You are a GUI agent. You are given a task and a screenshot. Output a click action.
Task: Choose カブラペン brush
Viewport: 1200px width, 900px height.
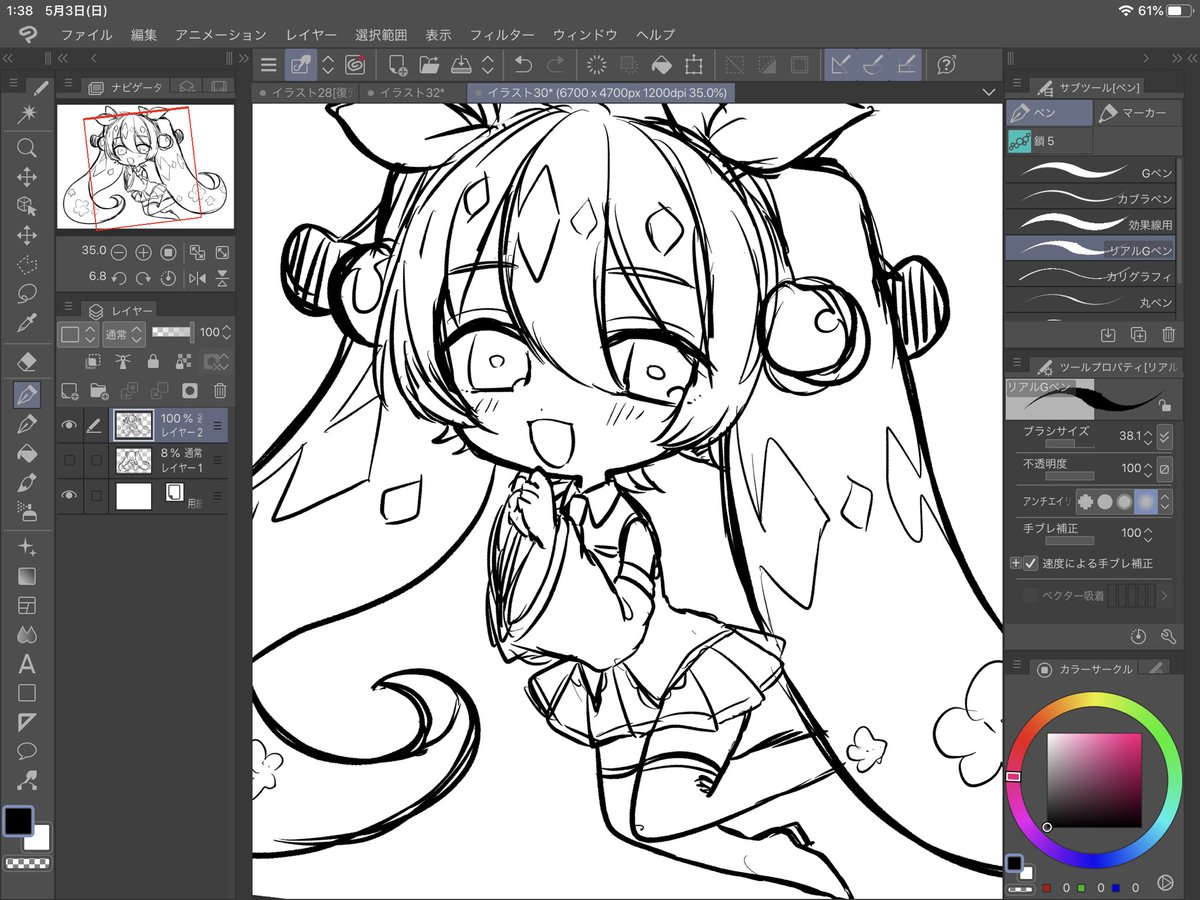(1091, 198)
